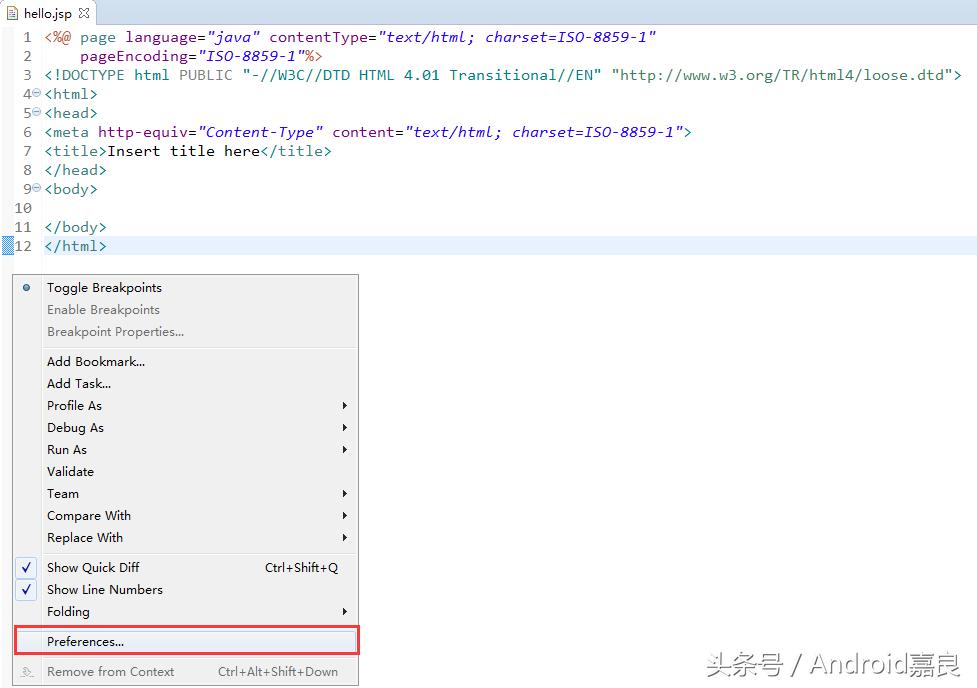The height and width of the screenshot is (688, 977).
Task: Click the breakpoint dot icon beside Toggle Breakpoints
Action: click(x=26, y=288)
